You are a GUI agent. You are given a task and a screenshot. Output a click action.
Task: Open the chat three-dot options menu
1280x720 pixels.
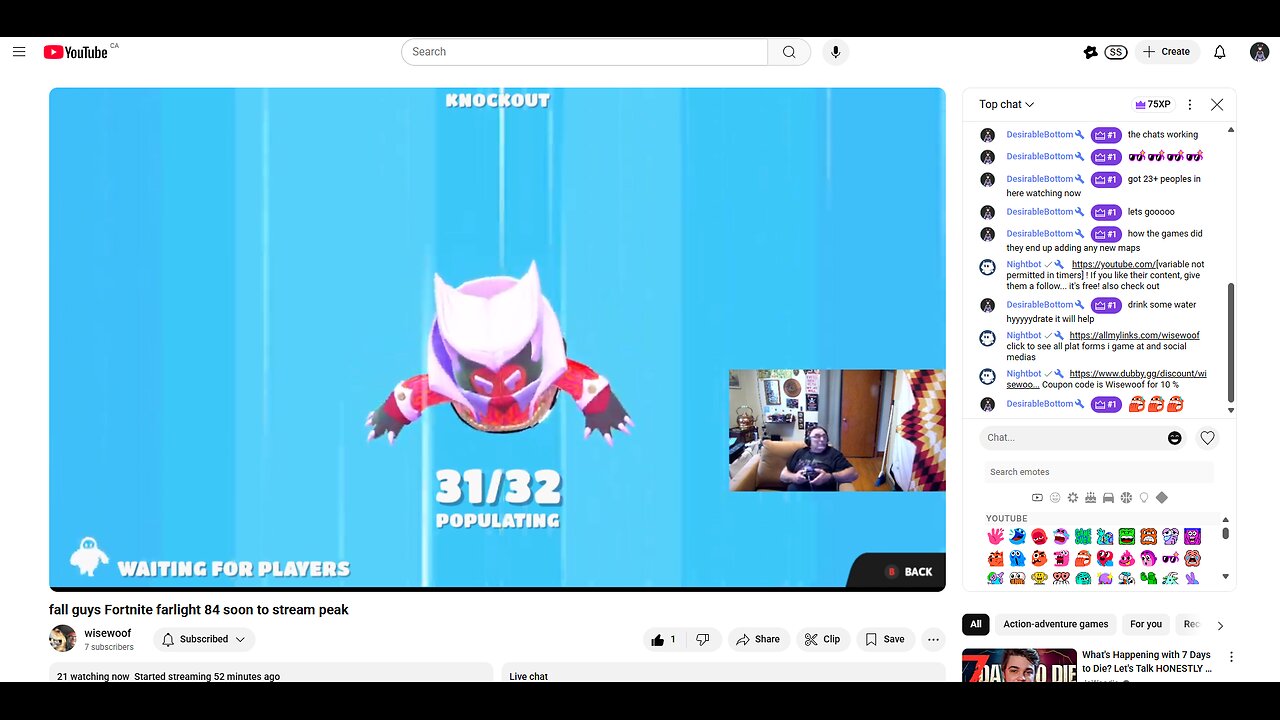click(x=1190, y=104)
